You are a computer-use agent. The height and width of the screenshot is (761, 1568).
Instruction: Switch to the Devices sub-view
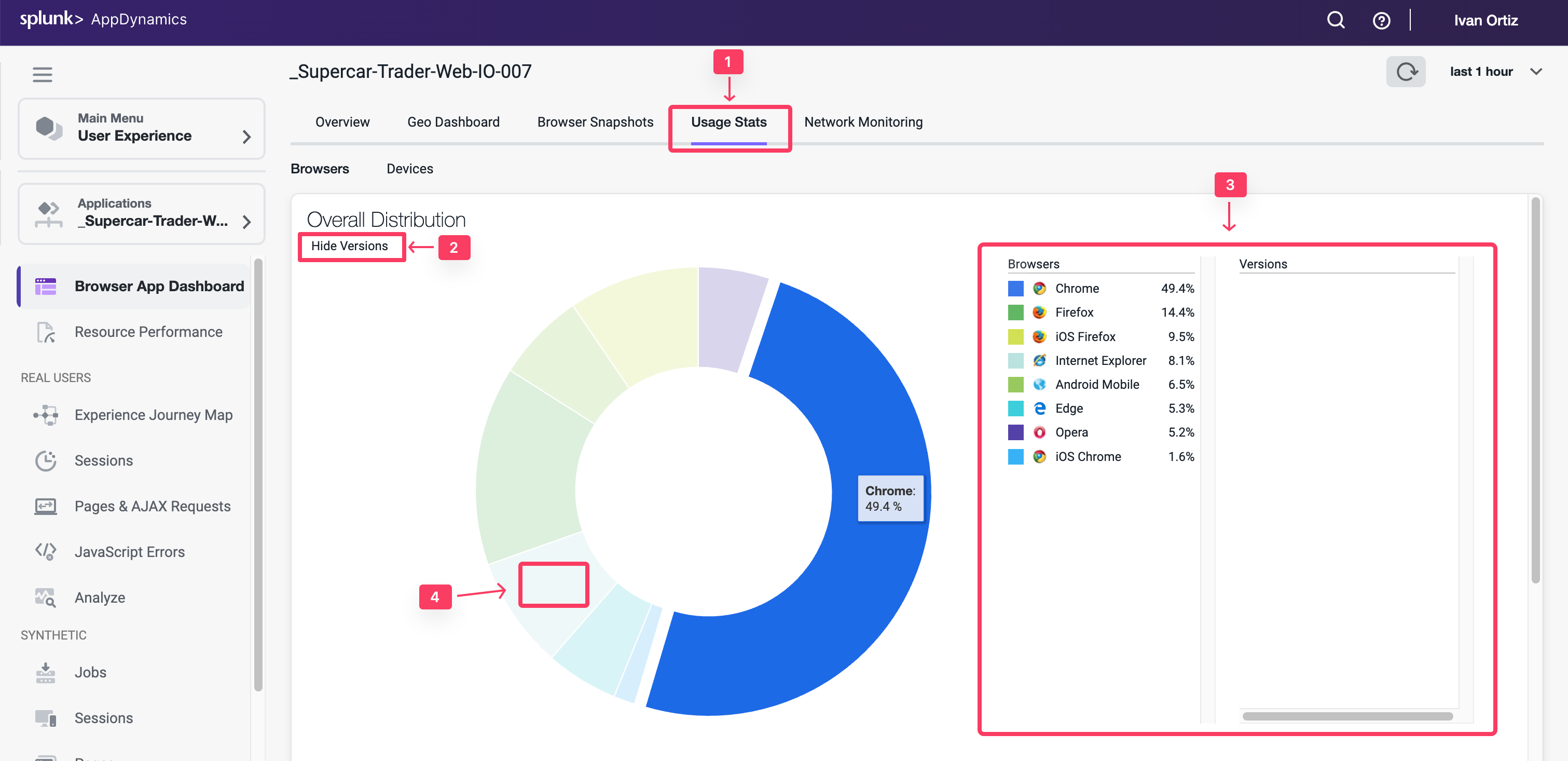[410, 169]
